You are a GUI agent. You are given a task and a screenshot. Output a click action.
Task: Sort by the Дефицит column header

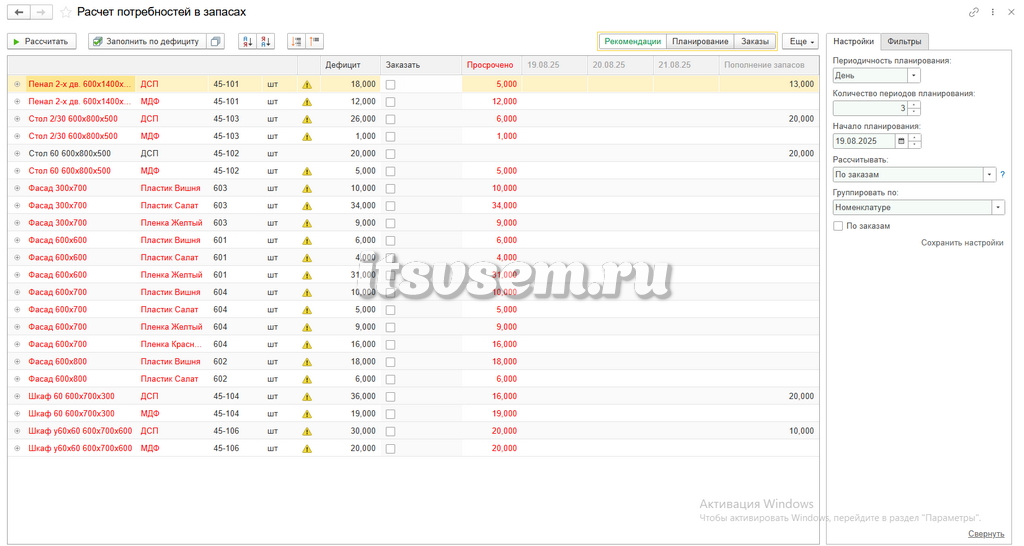coord(350,65)
